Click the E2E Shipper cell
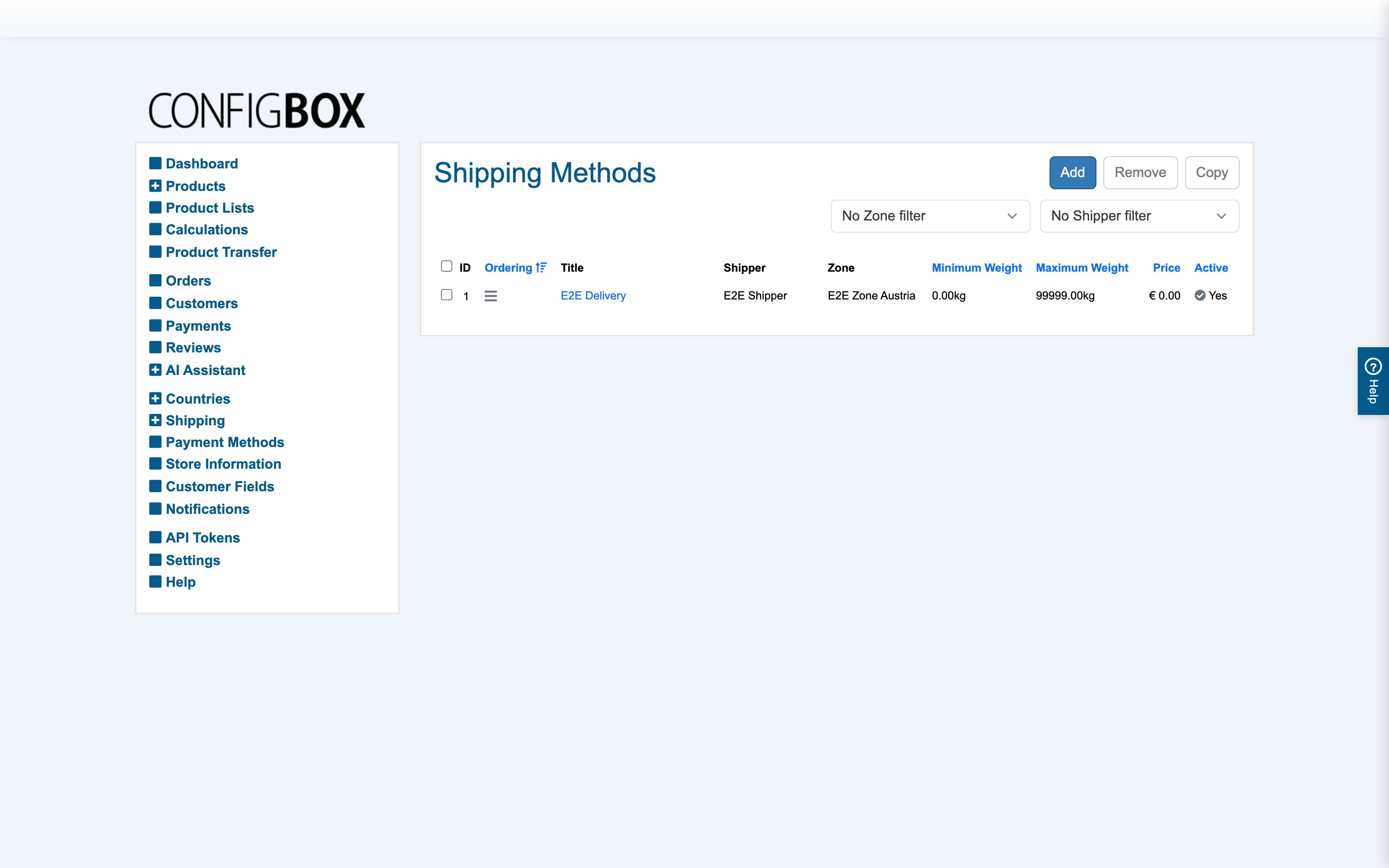The image size is (1389, 868). (755, 296)
